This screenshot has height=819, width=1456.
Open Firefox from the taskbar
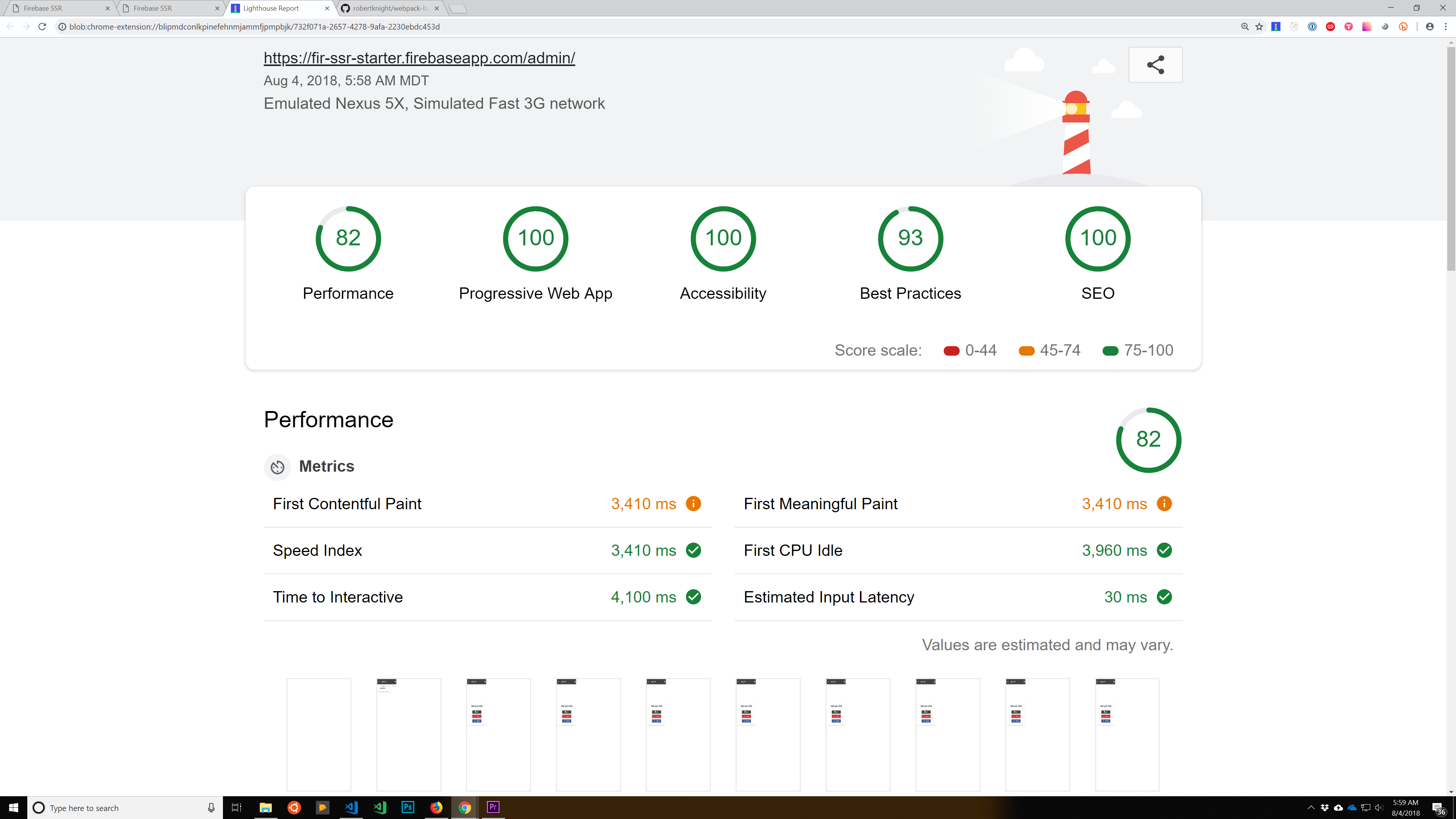[436, 807]
